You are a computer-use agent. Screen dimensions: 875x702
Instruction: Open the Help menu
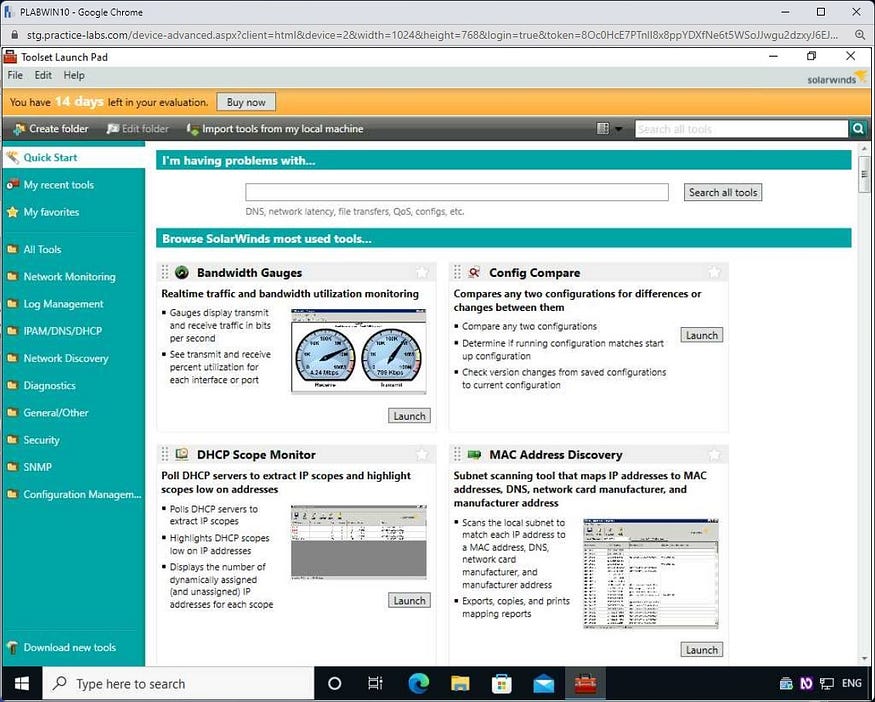click(x=74, y=75)
